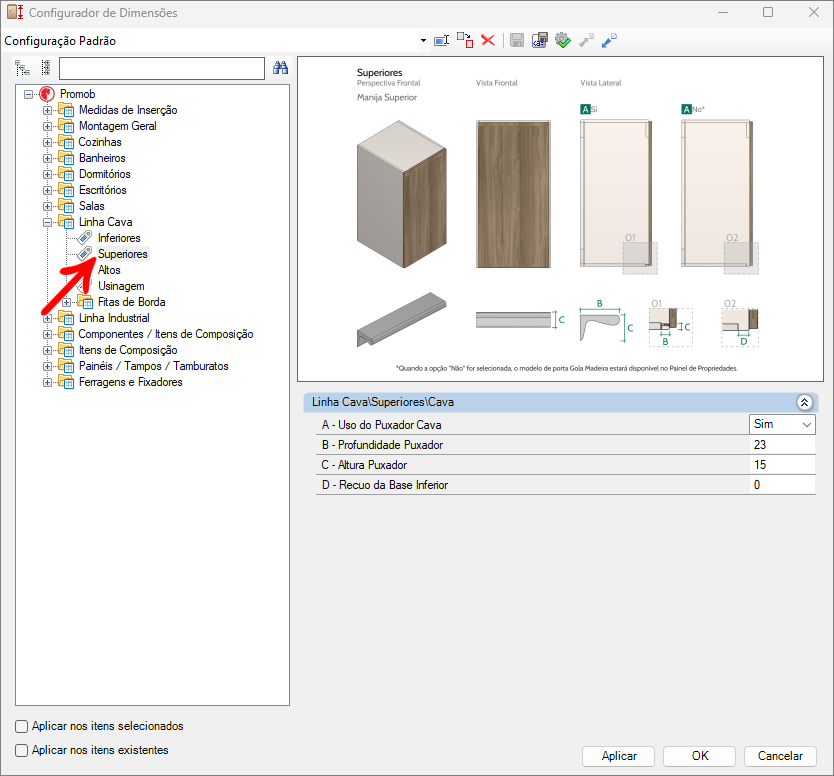
Task: Enable Aplicar nos itens selecionados checkbox
Action: tap(22, 726)
